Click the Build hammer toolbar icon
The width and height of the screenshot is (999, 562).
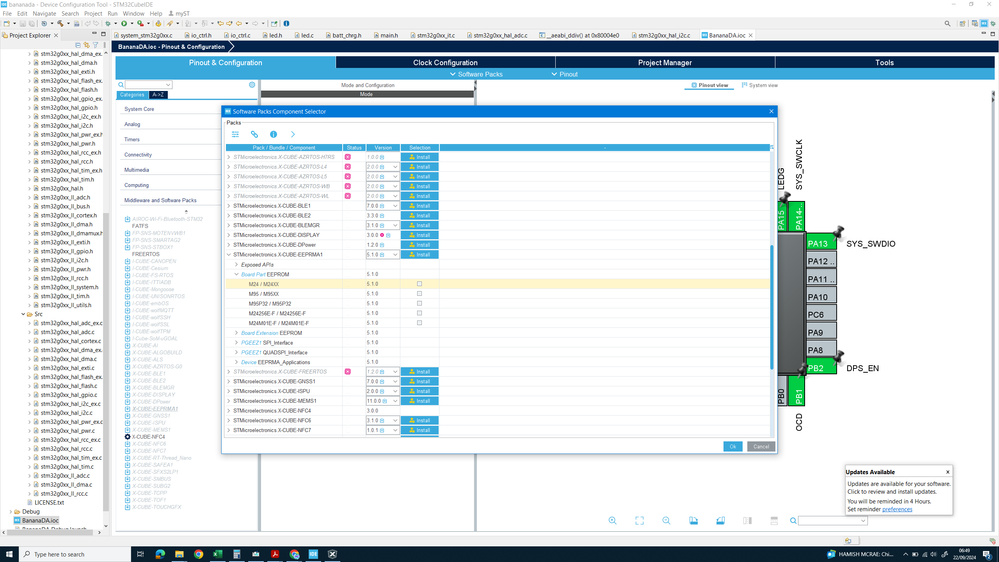pyautogui.click(x=61, y=24)
